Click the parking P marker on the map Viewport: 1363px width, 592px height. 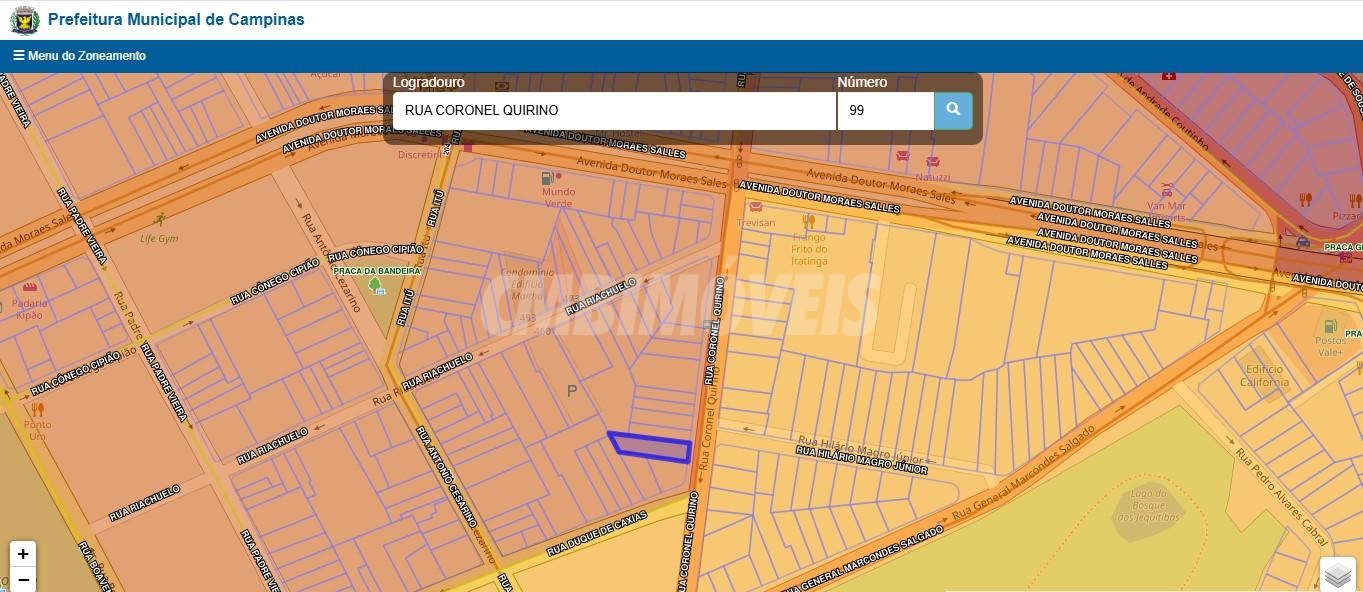click(x=572, y=391)
